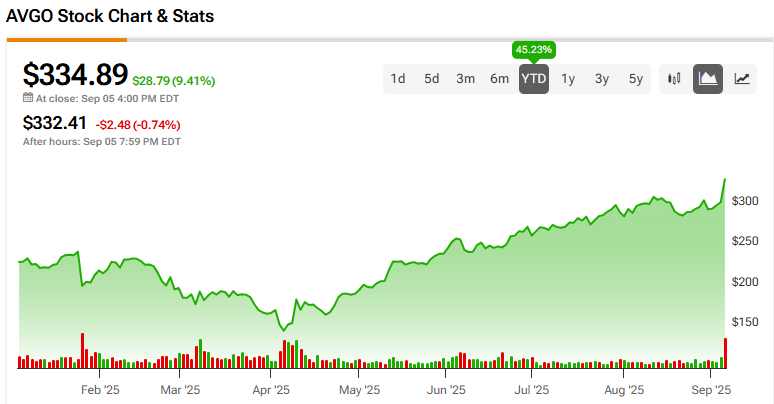
Task: Click the $300 price axis label
Action: pyautogui.click(x=743, y=201)
